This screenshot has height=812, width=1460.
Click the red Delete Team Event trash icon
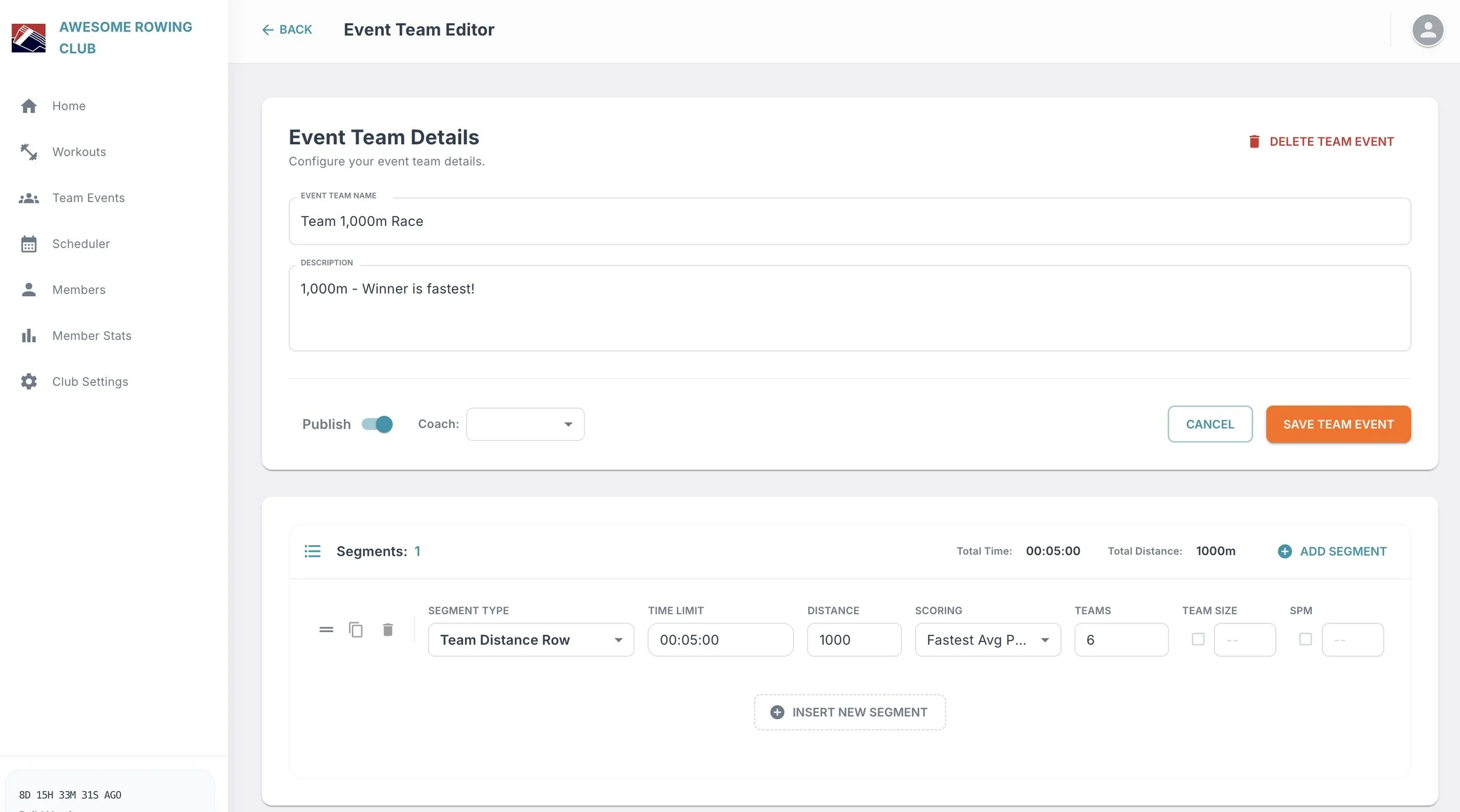tap(1254, 141)
